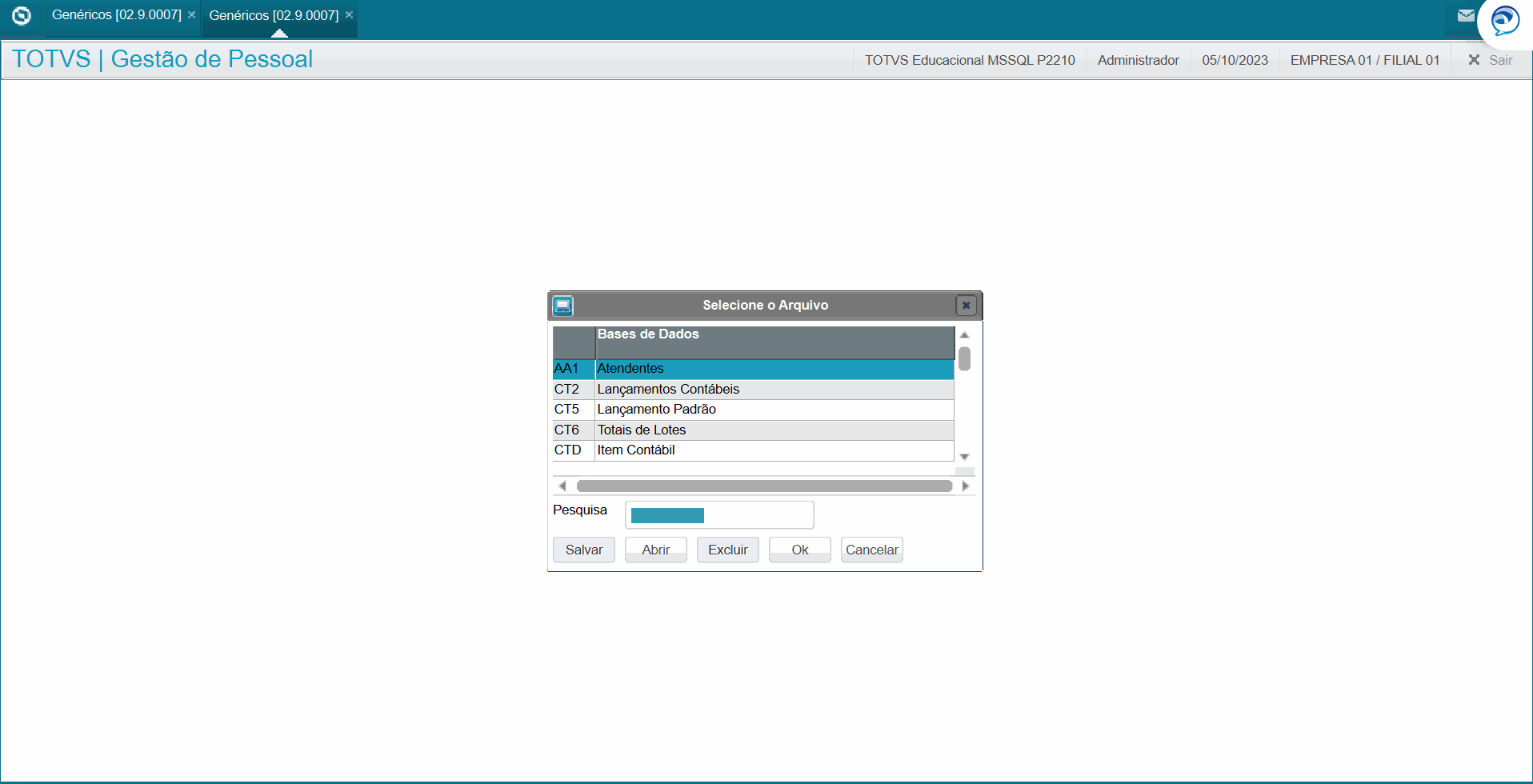Click the 05/10/2023 date in header

click(x=1235, y=60)
